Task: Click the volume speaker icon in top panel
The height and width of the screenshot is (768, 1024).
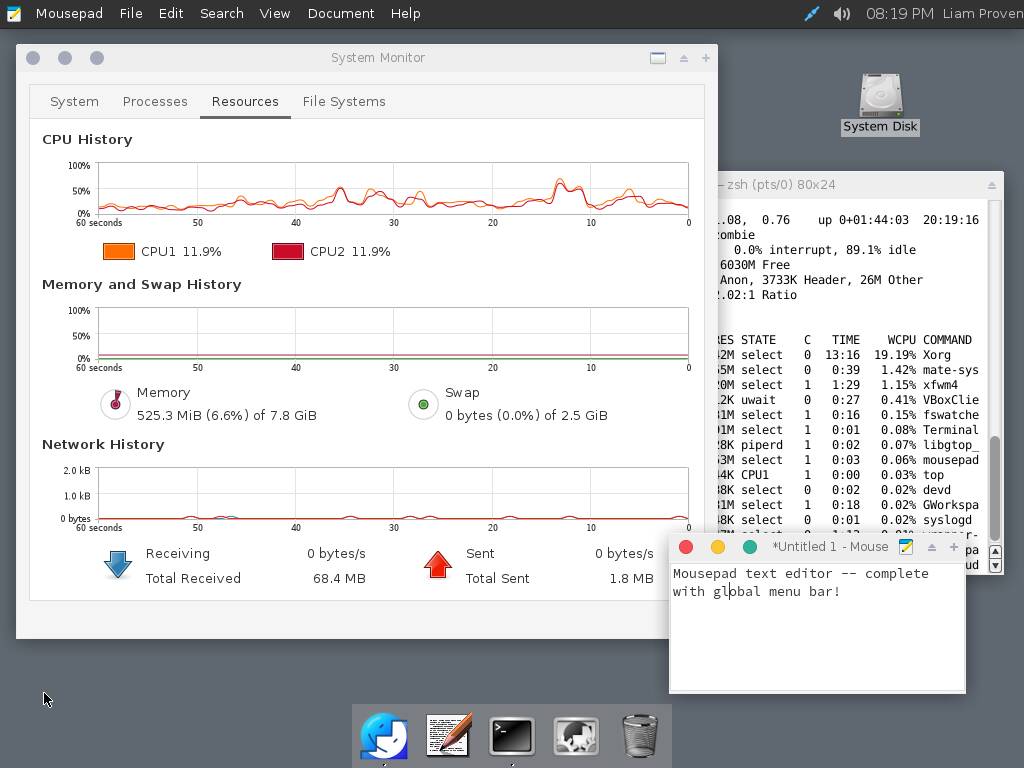Action: pyautogui.click(x=842, y=14)
